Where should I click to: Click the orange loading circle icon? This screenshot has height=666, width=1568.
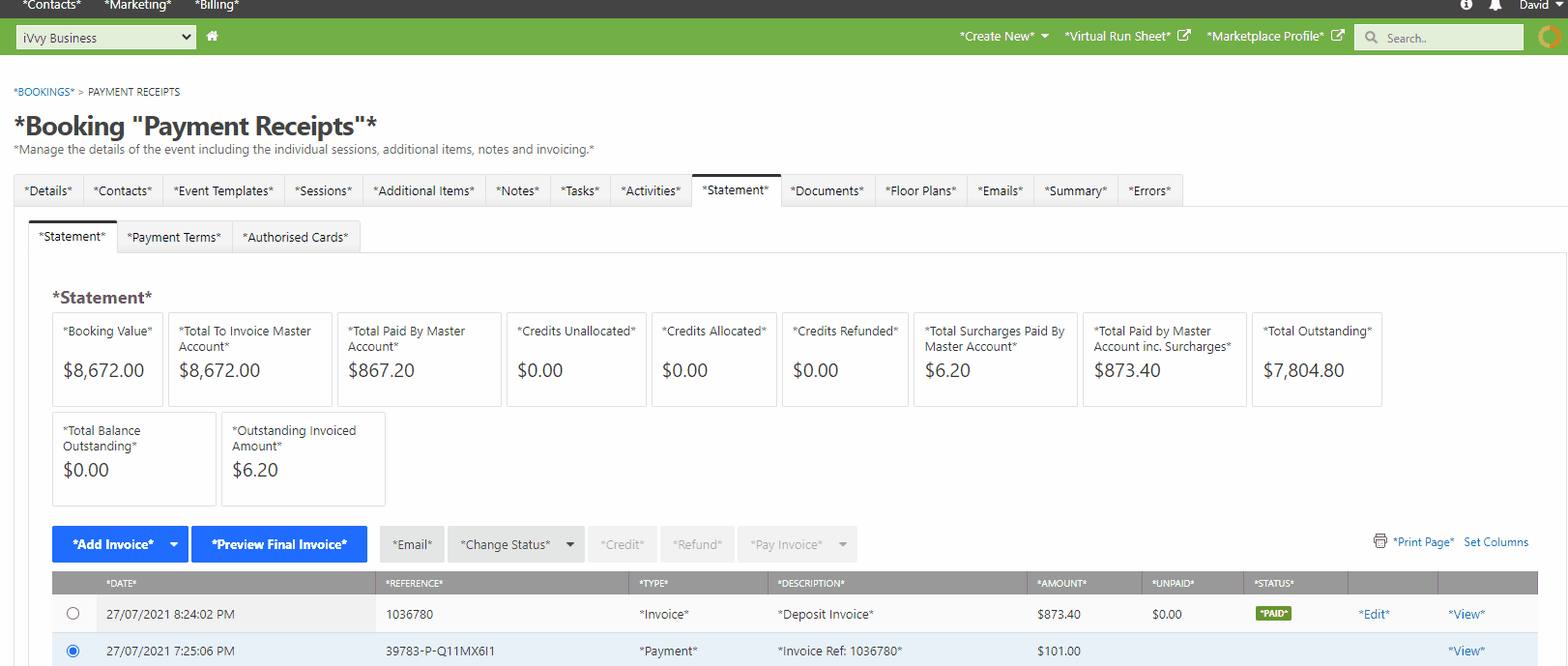click(1550, 37)
